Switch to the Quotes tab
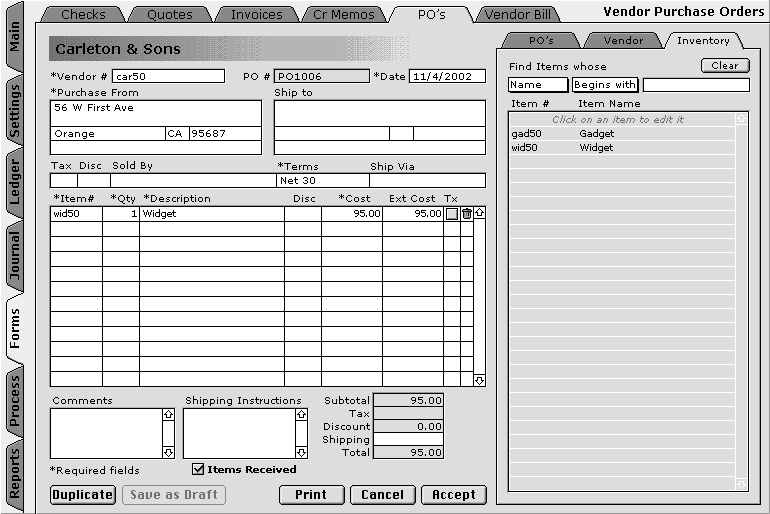Viewport: 770px width, 514px height. pos(170,15)
